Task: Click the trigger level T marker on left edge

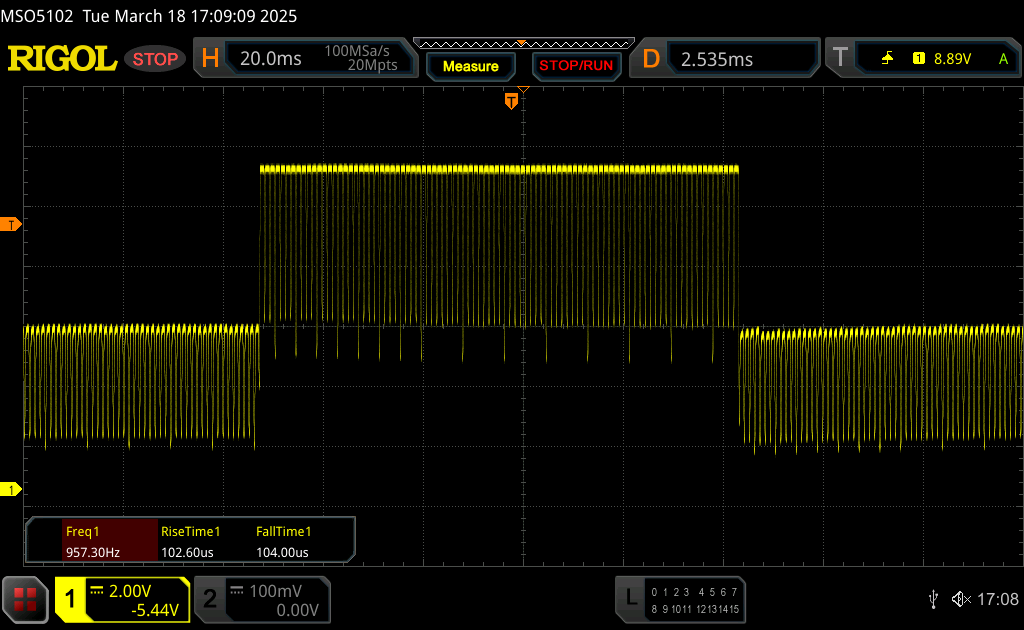Action: click(x=10, y=225)
